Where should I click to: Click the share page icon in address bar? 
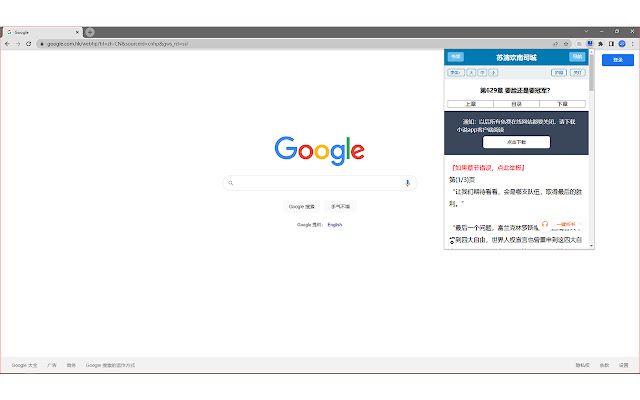pos(556,44)
